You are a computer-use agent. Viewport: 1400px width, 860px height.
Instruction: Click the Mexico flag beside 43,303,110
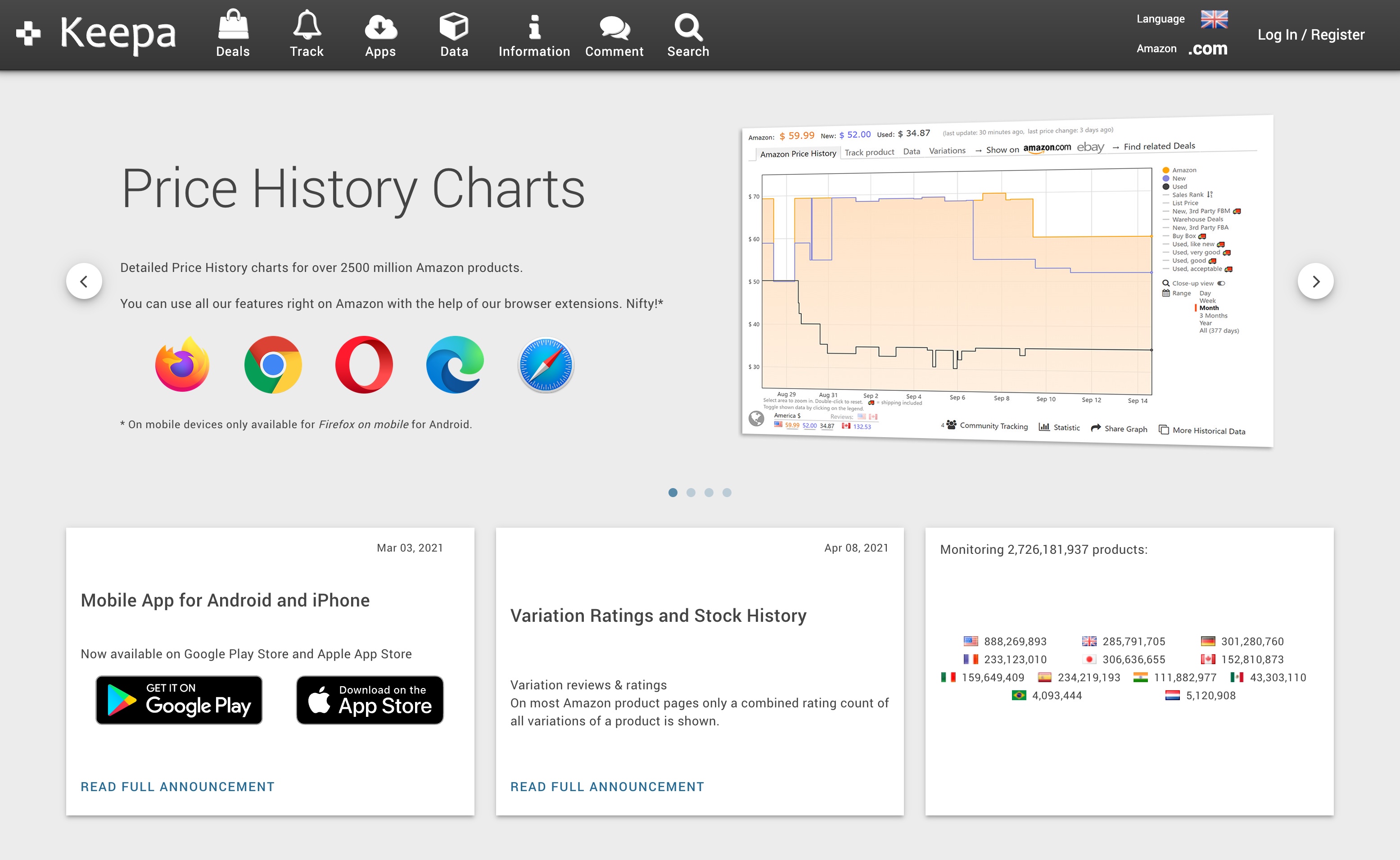click(x=1236, y=678)
